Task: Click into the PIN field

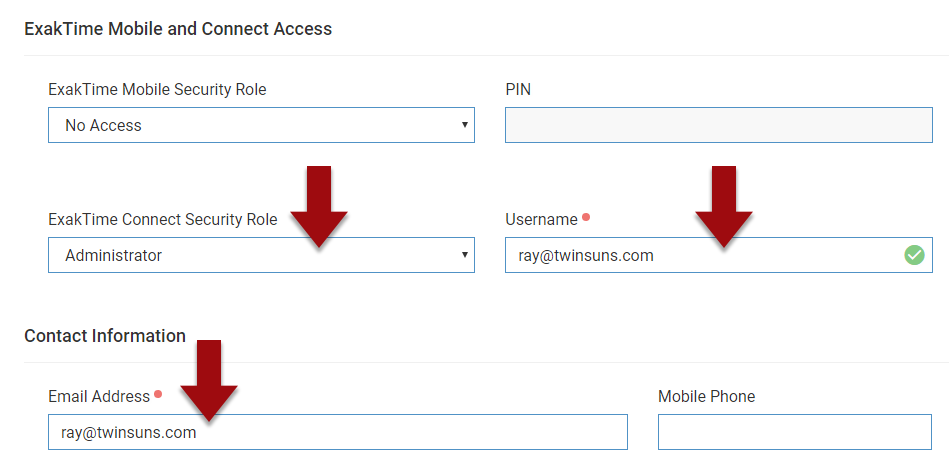Action: [x=718, y=125]
